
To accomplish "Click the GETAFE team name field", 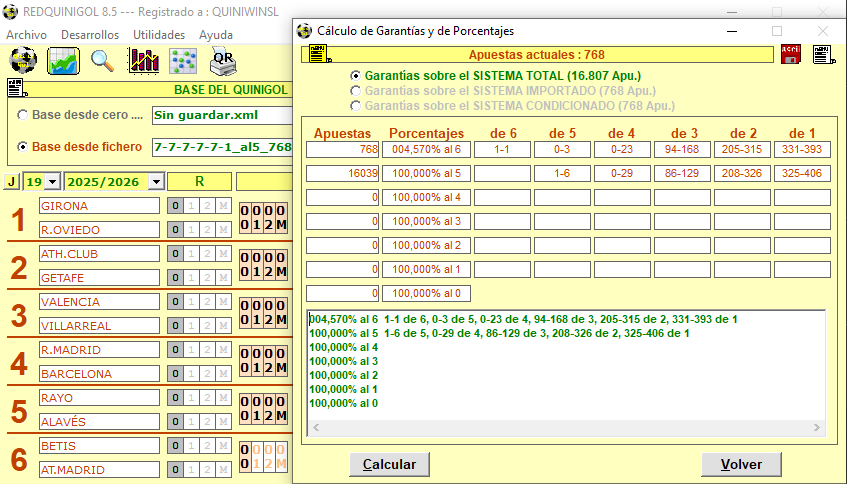I will pos(99,278).
